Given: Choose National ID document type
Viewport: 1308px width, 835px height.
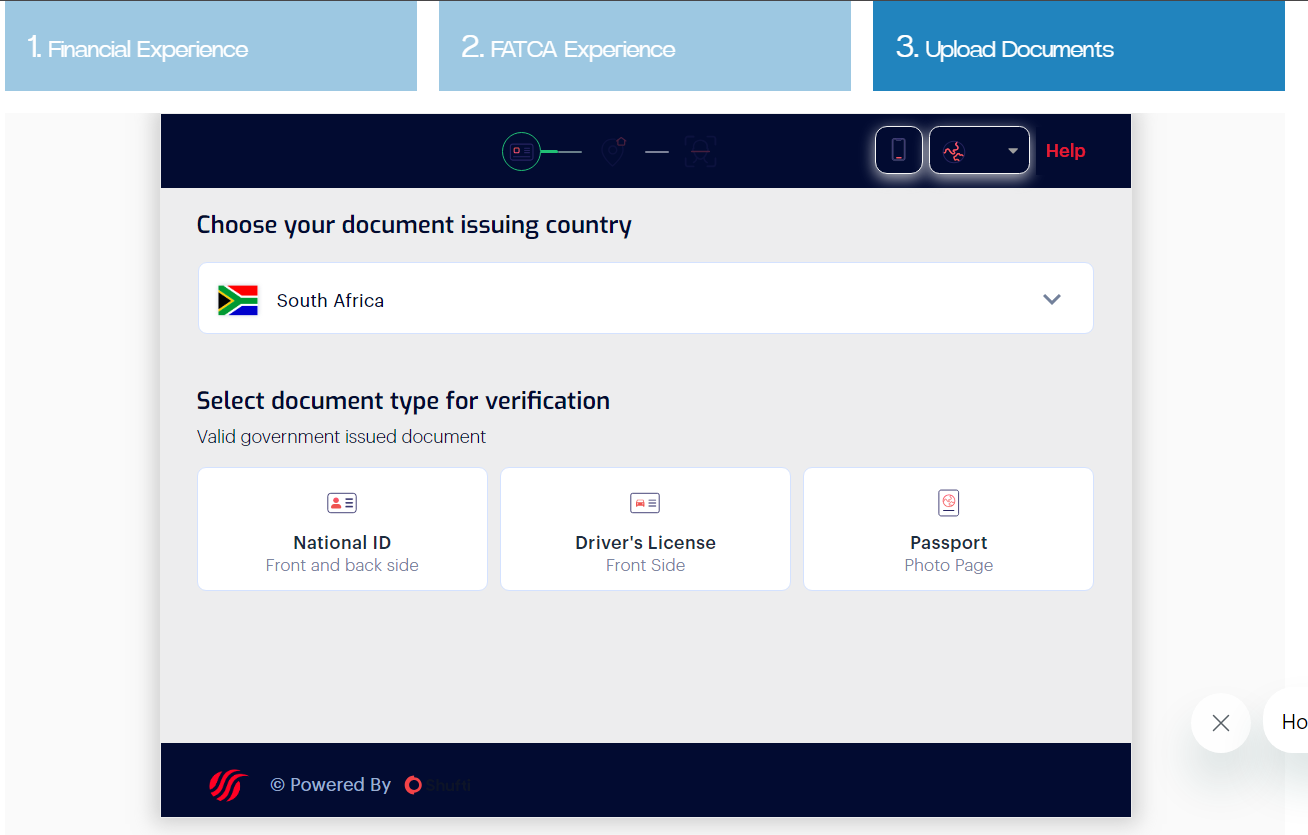Looking at the screenshot, I should coord(342,529).
